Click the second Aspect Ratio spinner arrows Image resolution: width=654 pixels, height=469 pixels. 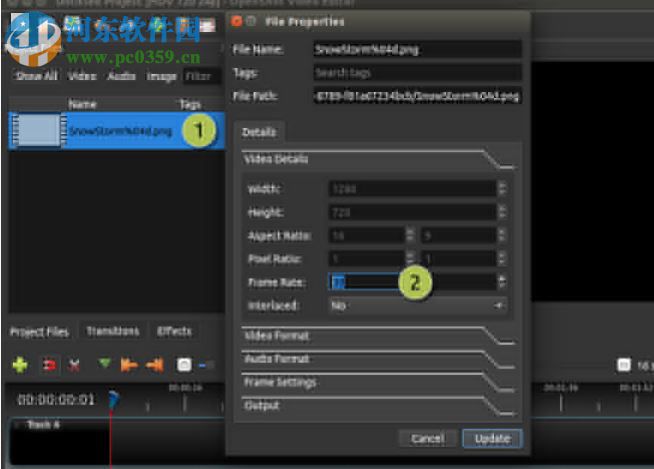[502, 236]
